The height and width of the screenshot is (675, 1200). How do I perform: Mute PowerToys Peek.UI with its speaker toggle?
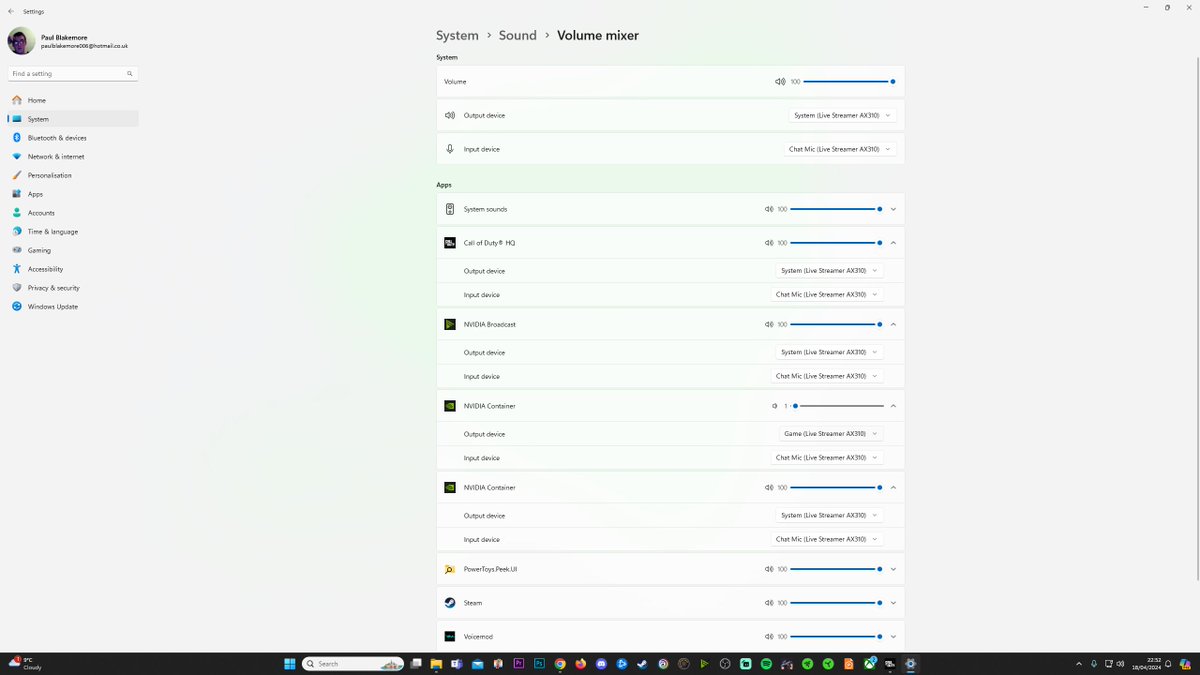point(768,568)
